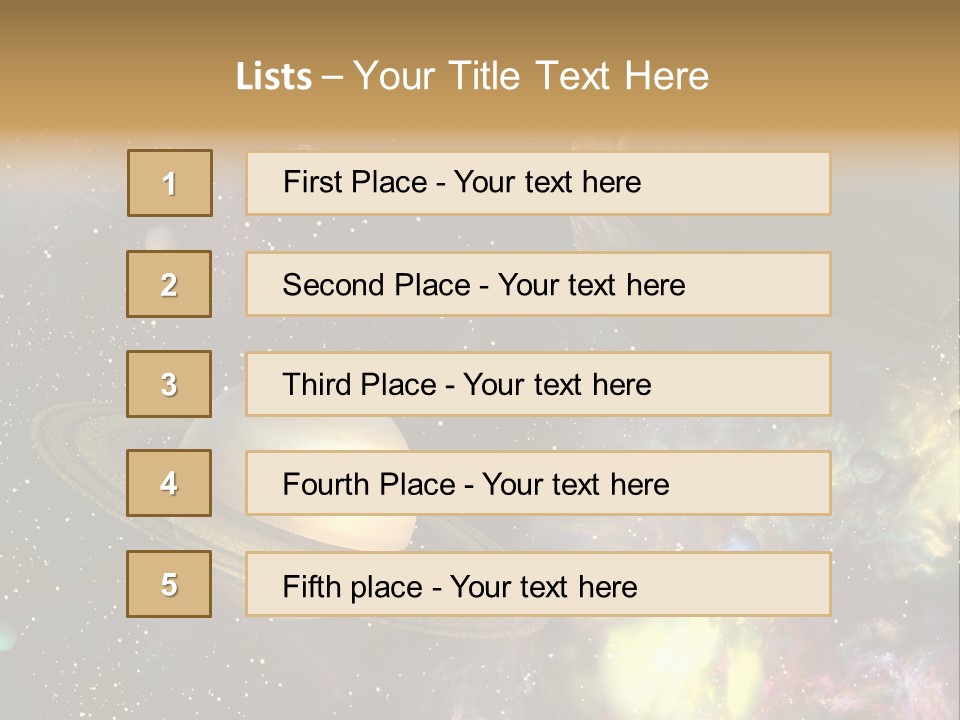This screenshot has height=720, width=960.
Task: Click the number 2 square
Action: click(169, 284)
